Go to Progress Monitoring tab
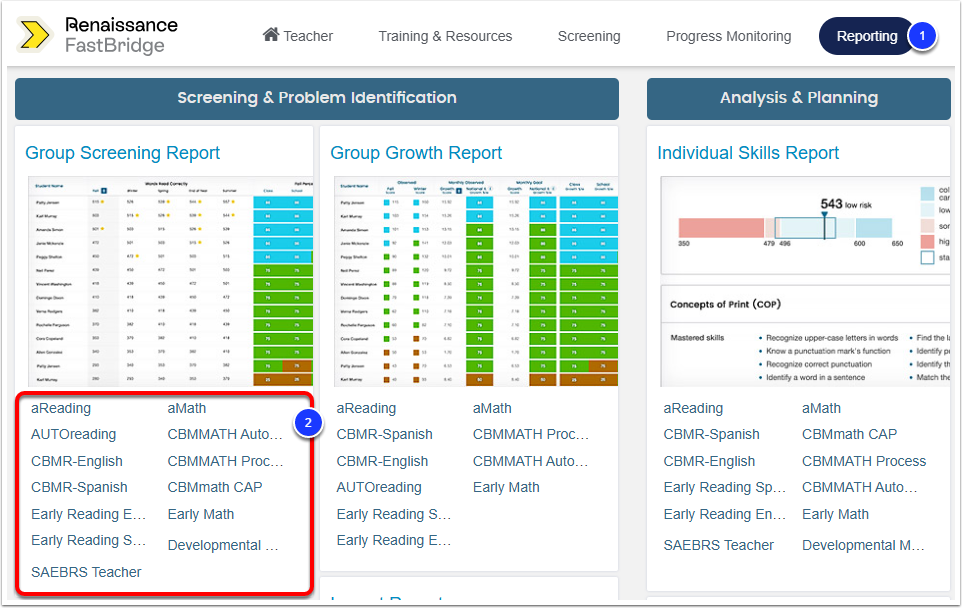This screenshot has width=962, height=608. [x=728, y=36]
